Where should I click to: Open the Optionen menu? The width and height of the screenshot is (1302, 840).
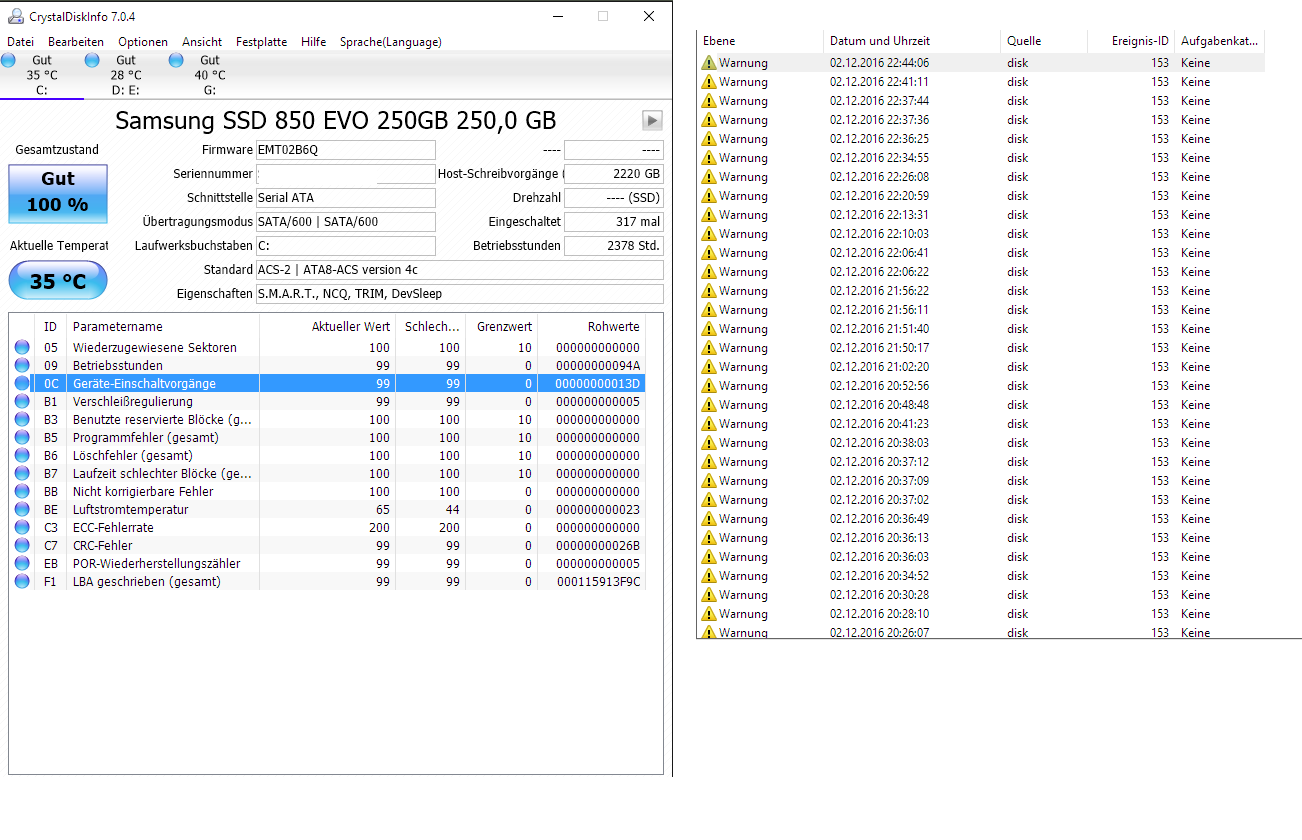[x=143, y=42]
